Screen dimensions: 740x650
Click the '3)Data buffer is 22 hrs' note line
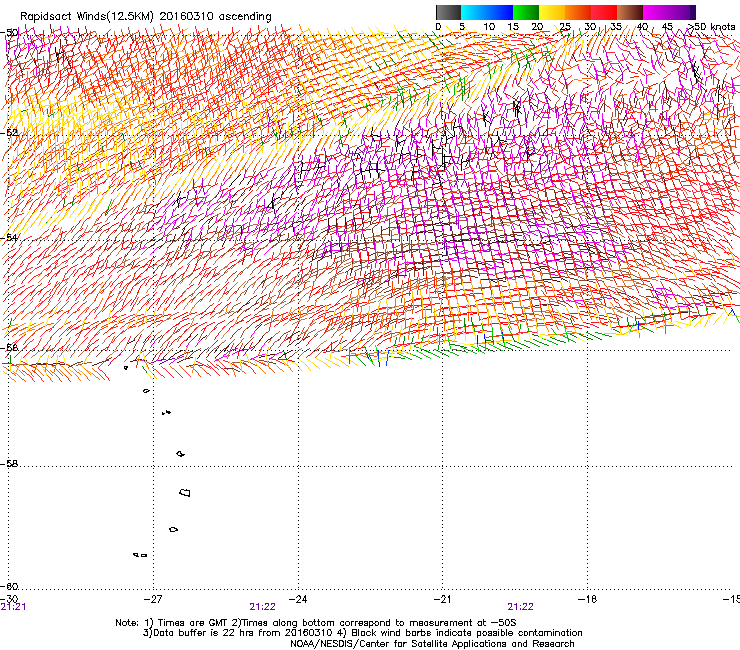[362, 633]
